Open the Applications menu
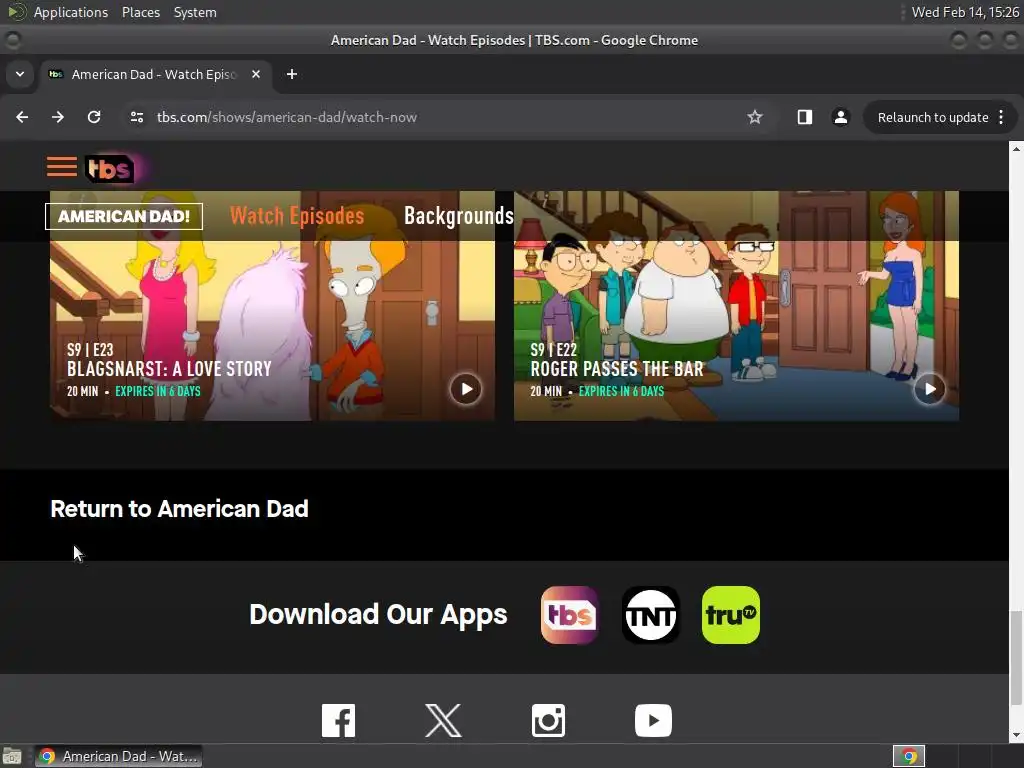The image size is (1024, 768). (71, 12)
